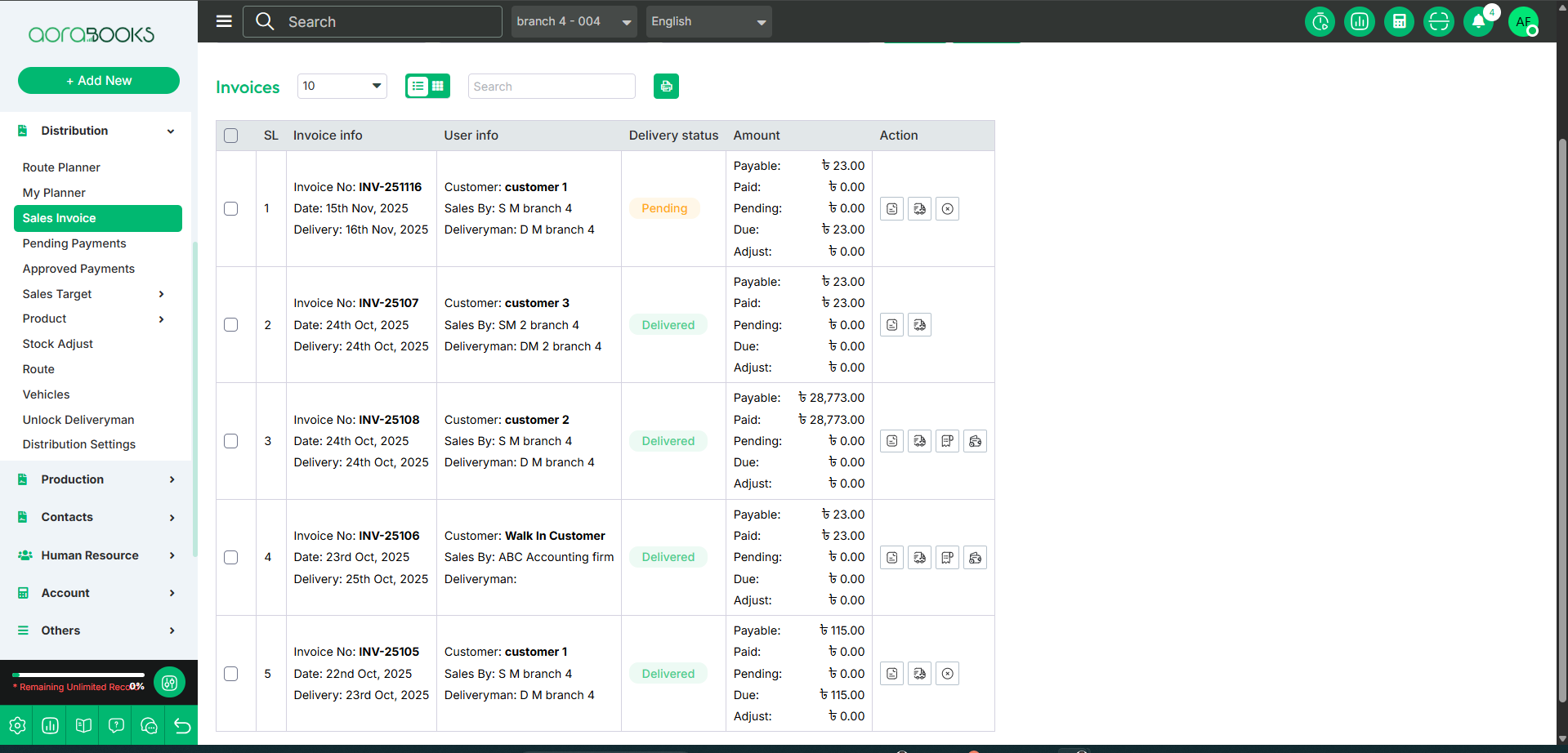Click the timer icon in top header

point(1320,22)
